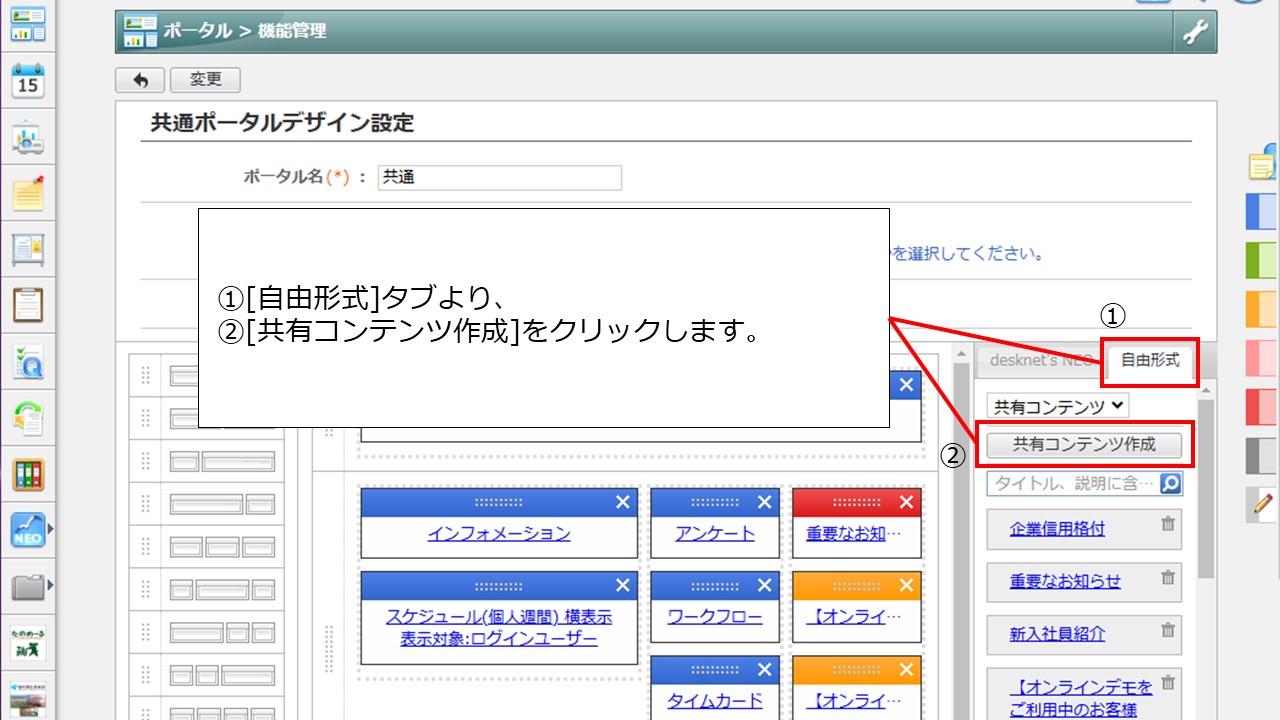This screenshot has width=1280, height=720.
Task: Open the truncated 重要なお知… link in red panel
Action: (x=854, y=534)
